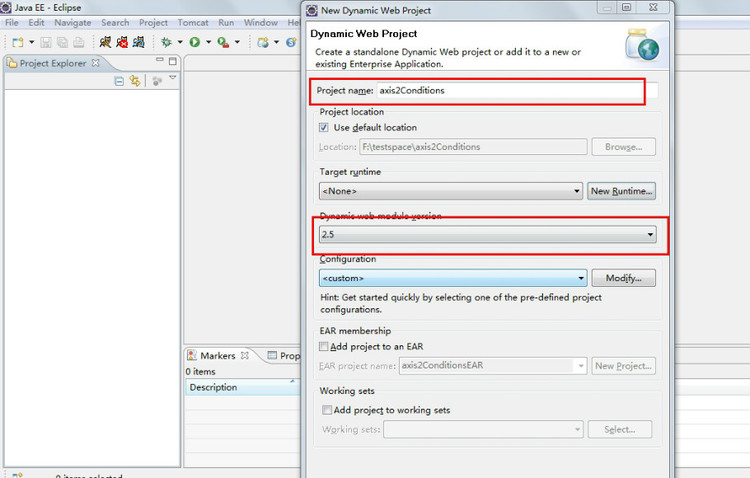Click the Project Explorer folder icon

click(x=12, y=63)
